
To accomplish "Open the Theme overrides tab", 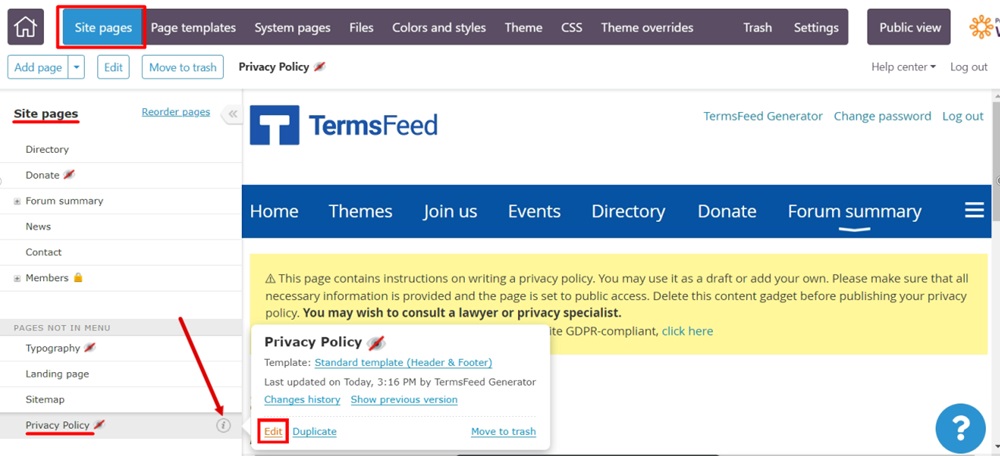I will [x=647, y=27].
